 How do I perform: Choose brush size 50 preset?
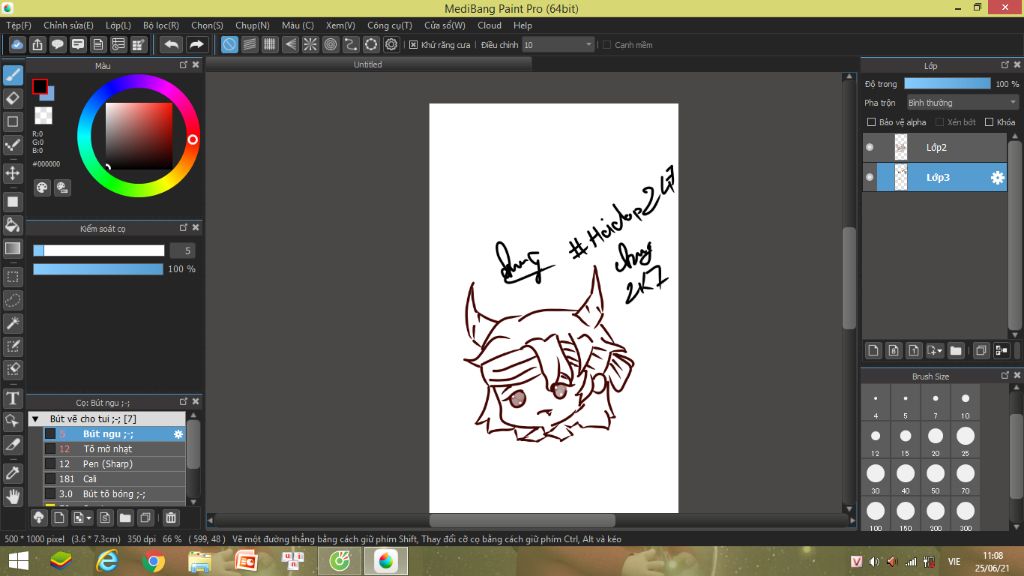pyautogui.click(x=935, y=479)
